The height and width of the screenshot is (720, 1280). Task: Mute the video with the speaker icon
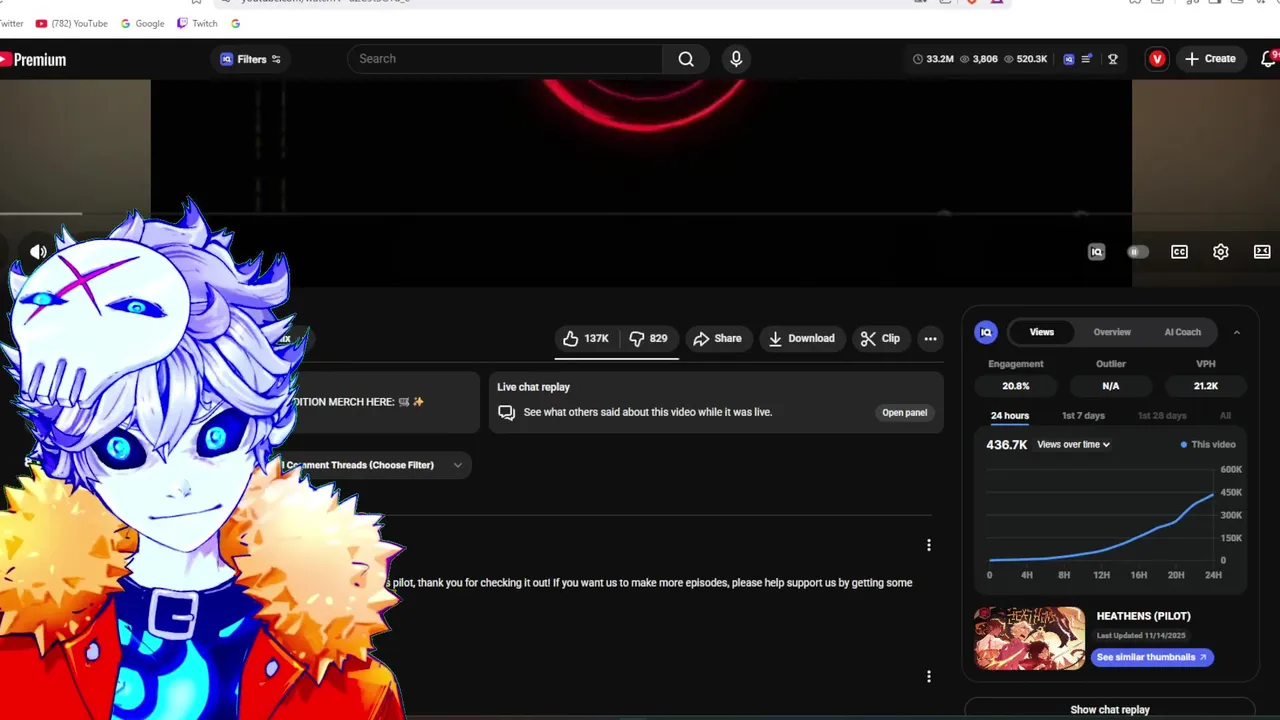[x=38, y=252]
